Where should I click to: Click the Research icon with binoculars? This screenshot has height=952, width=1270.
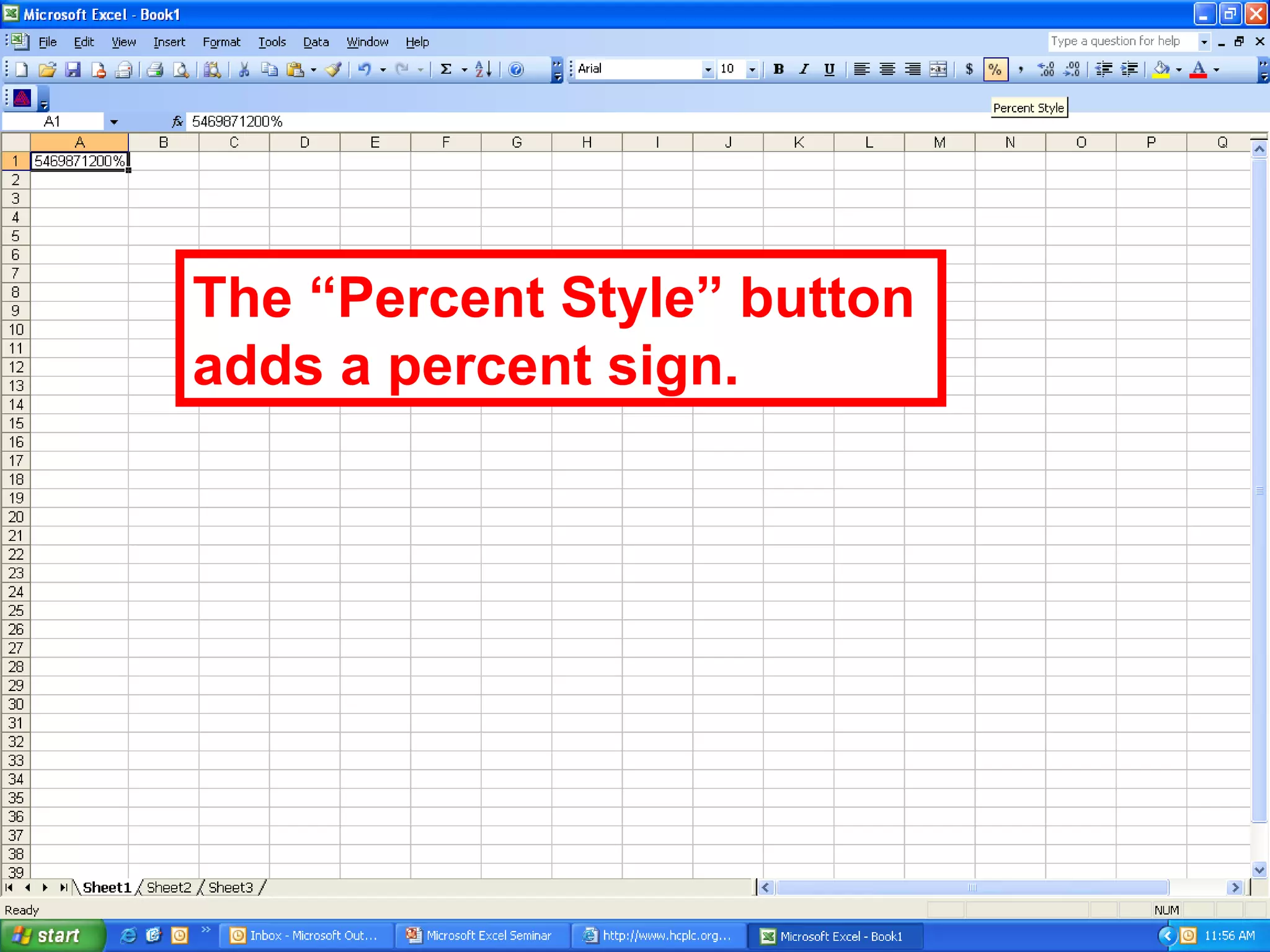[x=213, y=69]
